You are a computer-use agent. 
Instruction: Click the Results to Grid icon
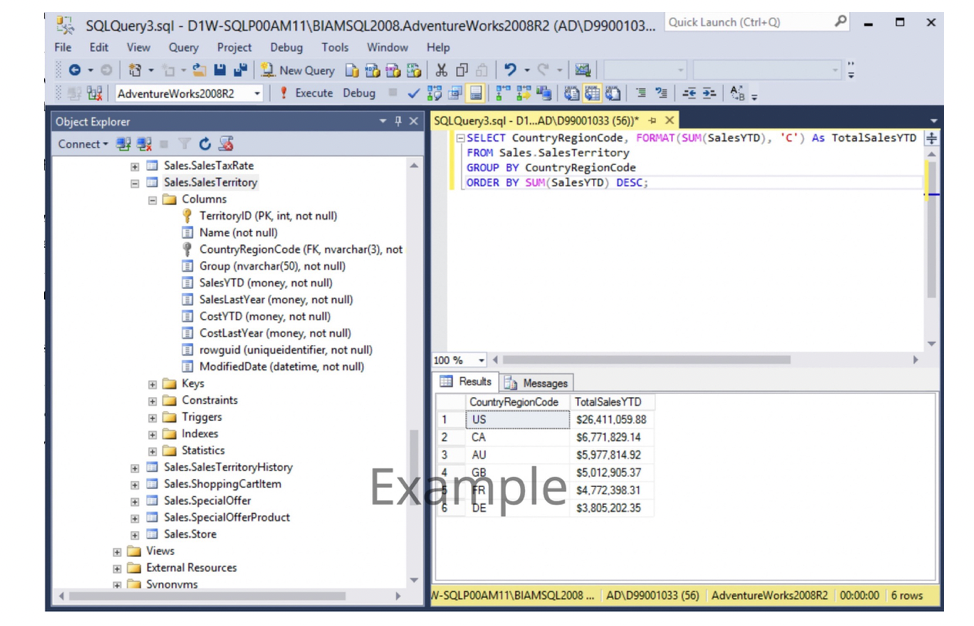tap(592, 94)
